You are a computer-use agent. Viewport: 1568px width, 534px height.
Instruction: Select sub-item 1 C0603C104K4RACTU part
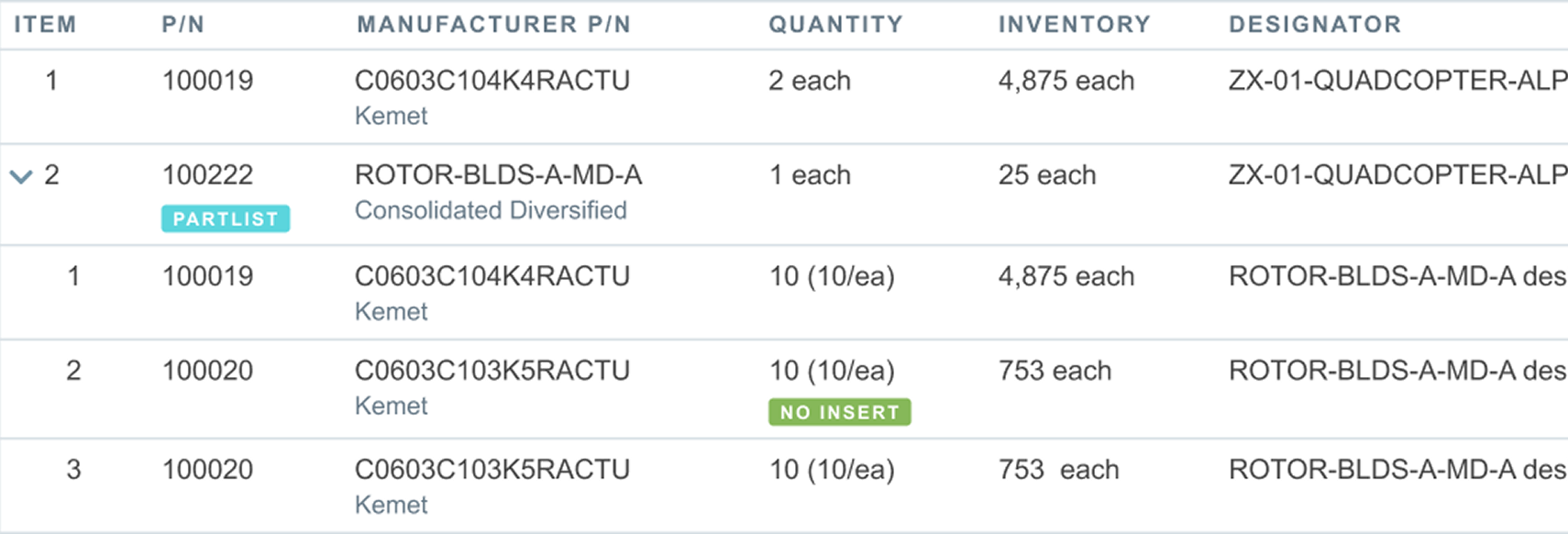point(492,275)
